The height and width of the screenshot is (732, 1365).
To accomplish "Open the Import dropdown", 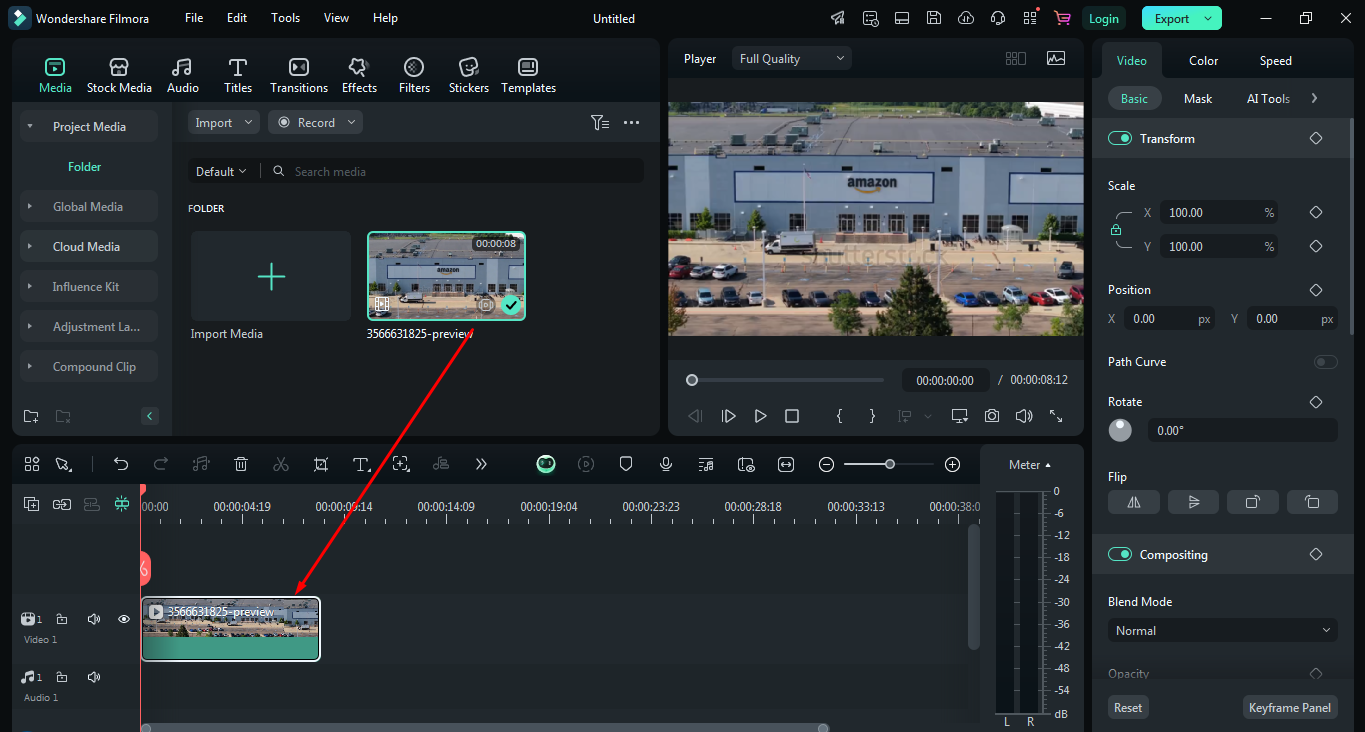I will click(223, 122).
